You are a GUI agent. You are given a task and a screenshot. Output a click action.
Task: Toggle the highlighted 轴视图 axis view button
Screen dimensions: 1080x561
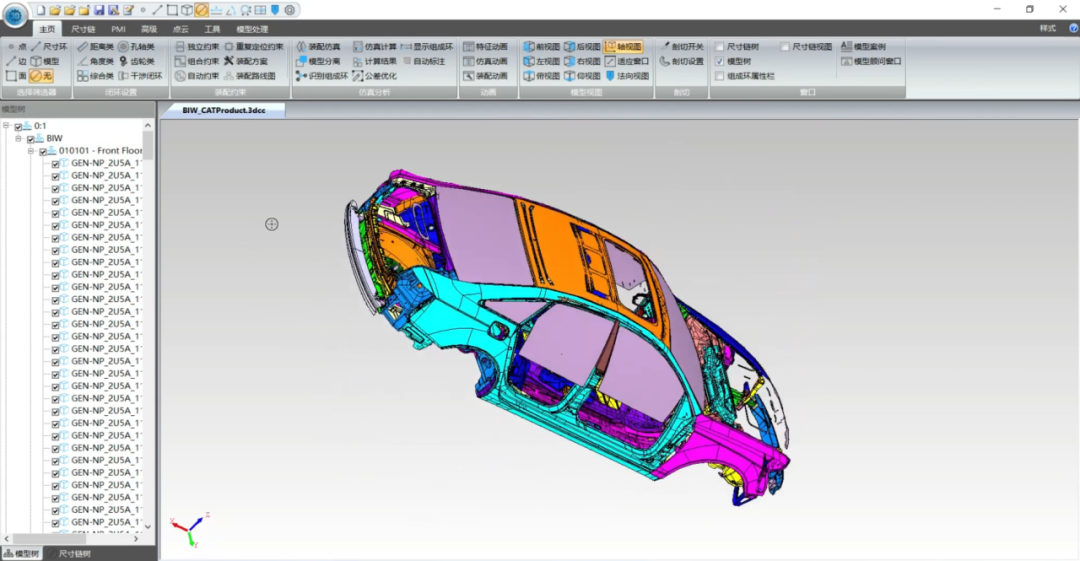point(623,47)
